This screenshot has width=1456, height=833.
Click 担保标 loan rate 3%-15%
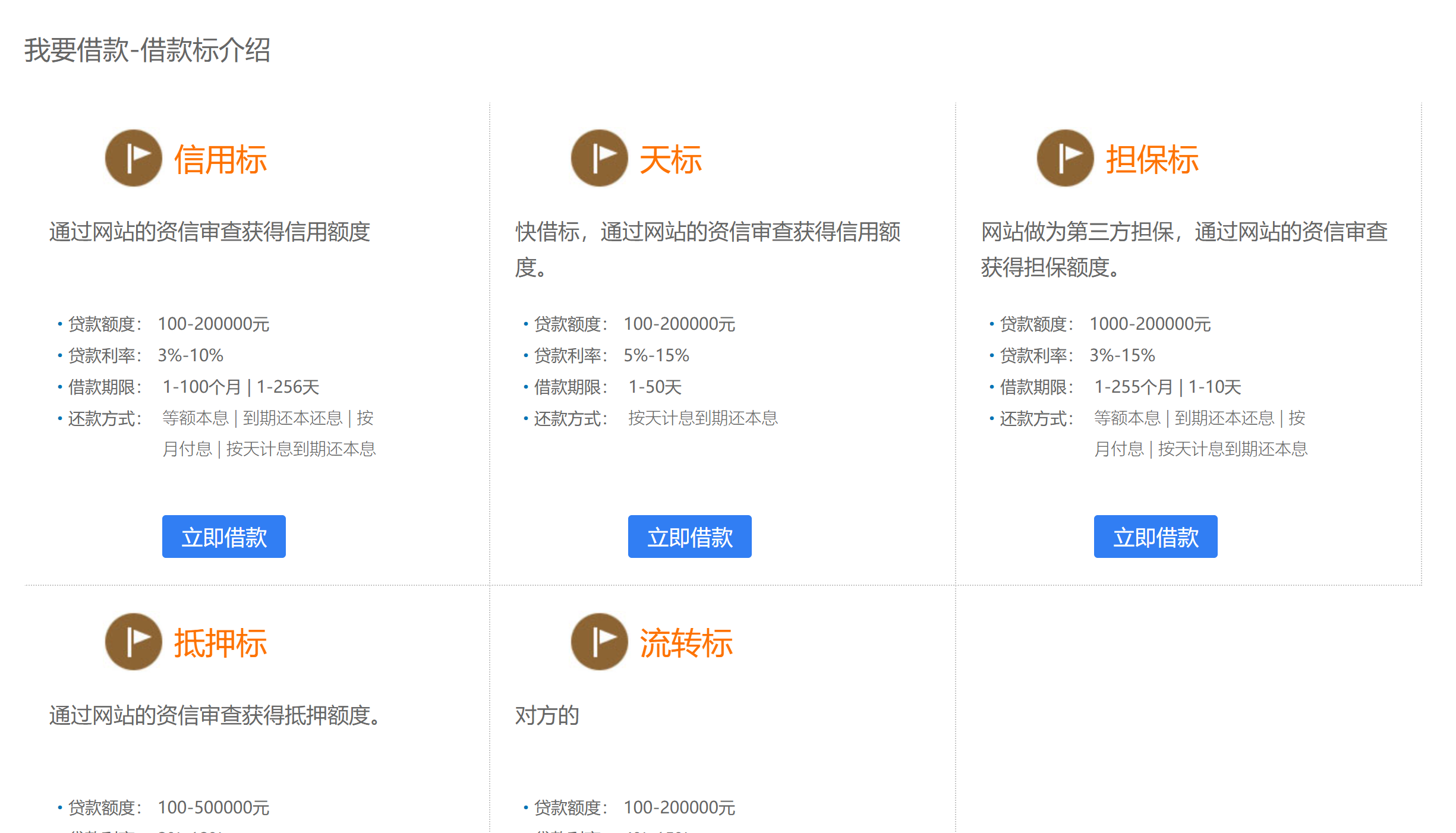pos(1122,355)
